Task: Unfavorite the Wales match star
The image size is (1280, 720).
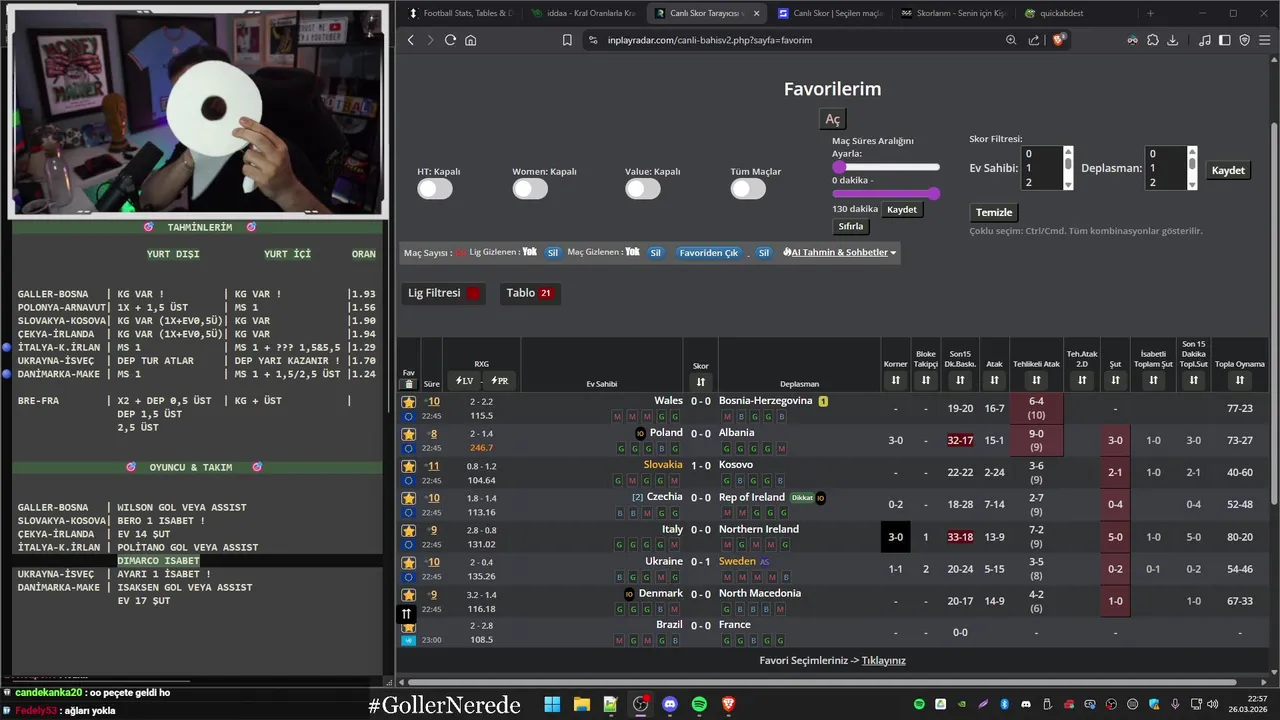Action: pyautogui.click(x=408, y=402)
